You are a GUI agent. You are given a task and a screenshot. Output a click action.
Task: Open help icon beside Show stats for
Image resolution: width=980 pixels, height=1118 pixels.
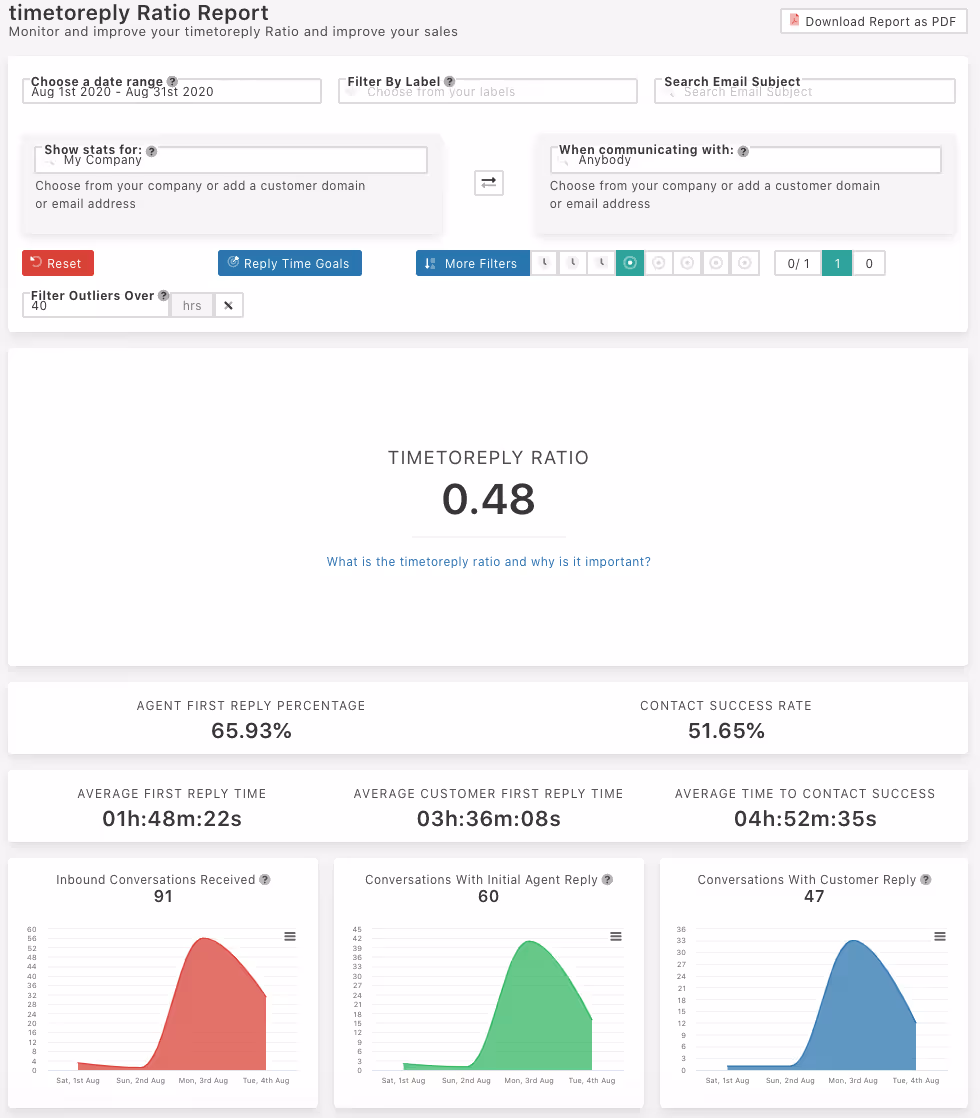coord(151,151)
